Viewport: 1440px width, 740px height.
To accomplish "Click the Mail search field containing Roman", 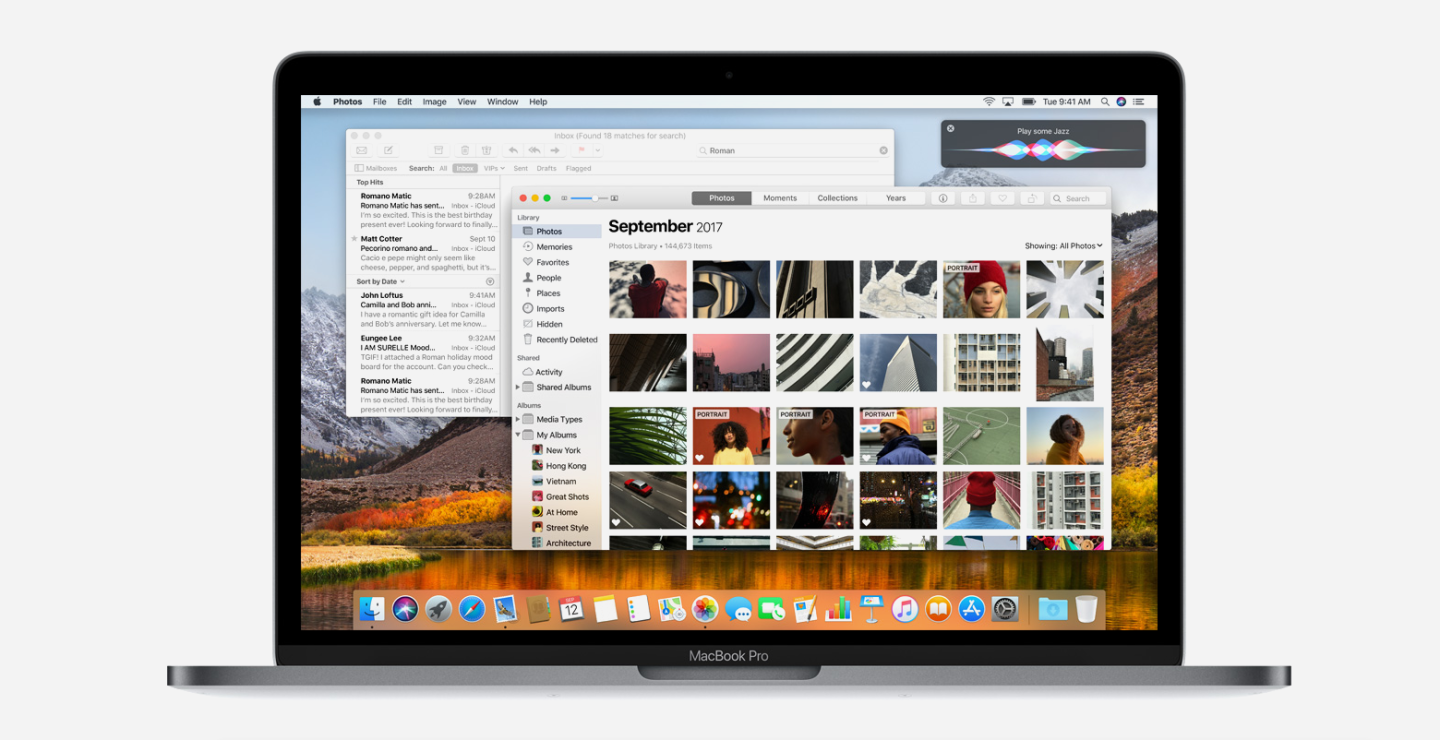I will (x=794, y=150).
